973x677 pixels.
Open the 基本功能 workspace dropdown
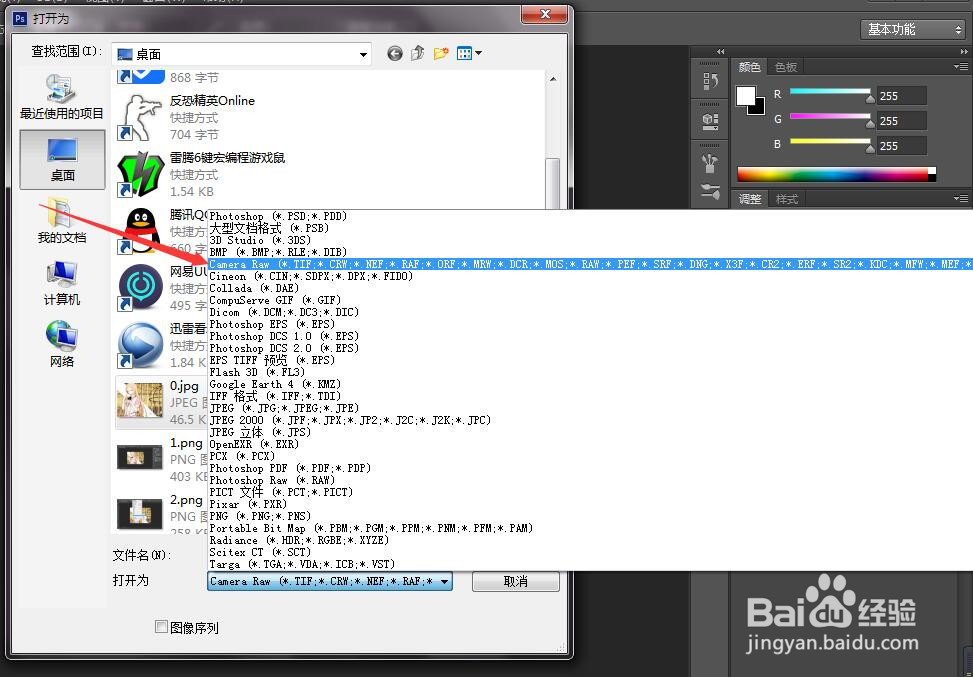912,29
